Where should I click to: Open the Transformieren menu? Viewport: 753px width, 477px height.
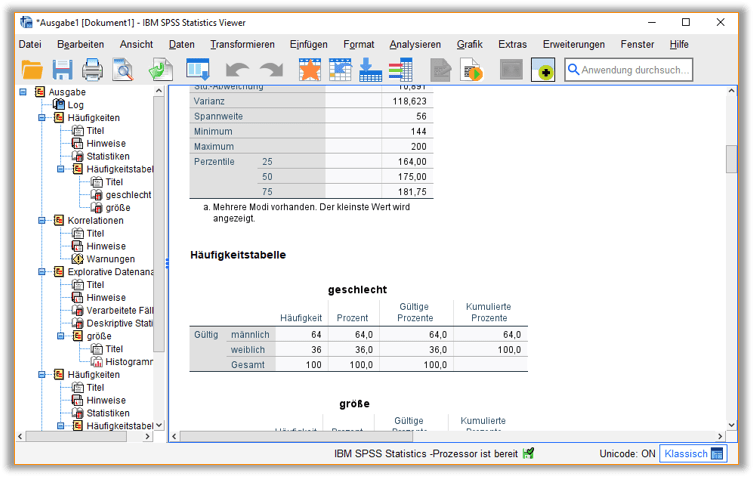pyautogui.click(x=242, y=44)
